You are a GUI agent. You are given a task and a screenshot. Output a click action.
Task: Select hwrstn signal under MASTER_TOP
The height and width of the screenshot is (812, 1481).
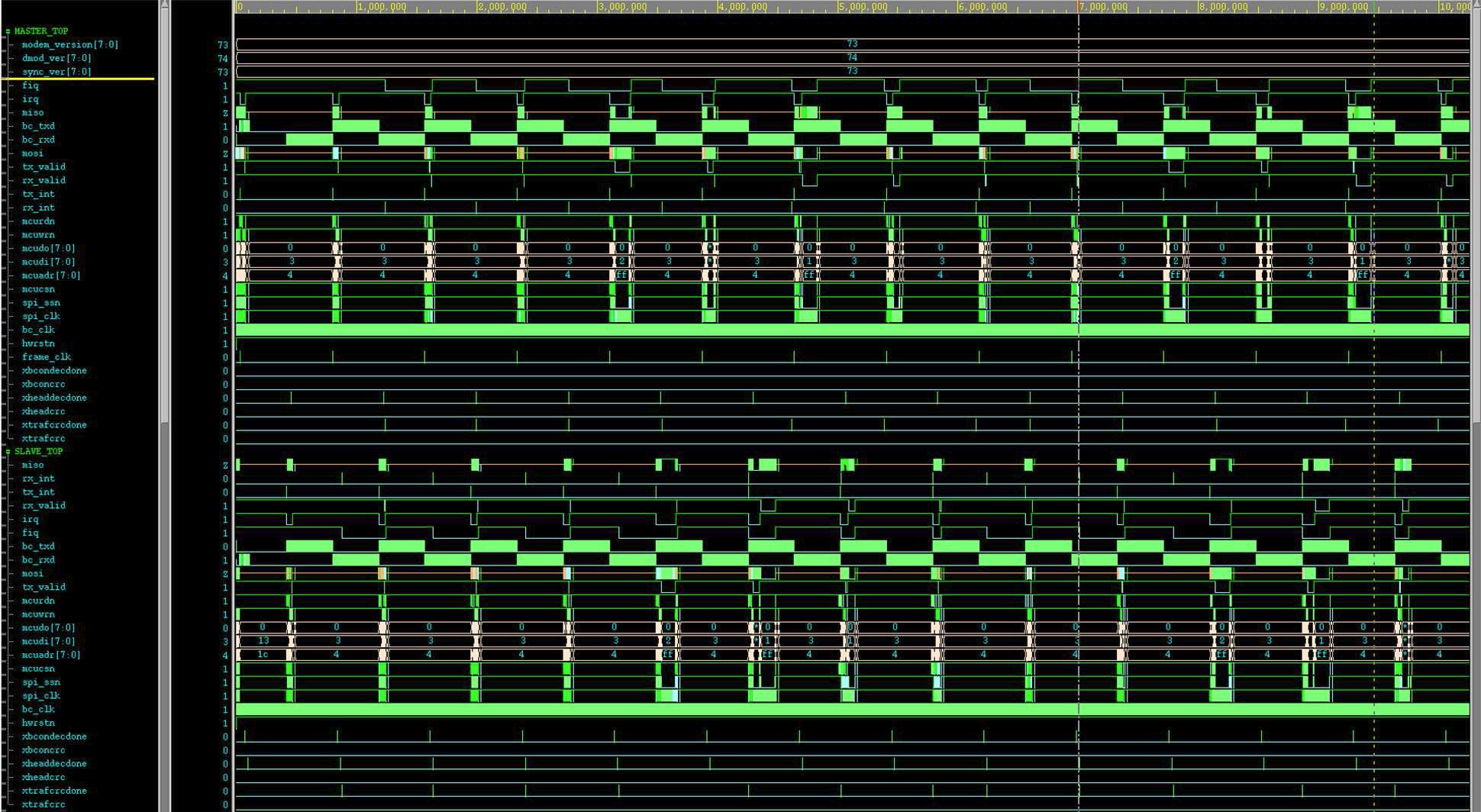click(38, 344)
